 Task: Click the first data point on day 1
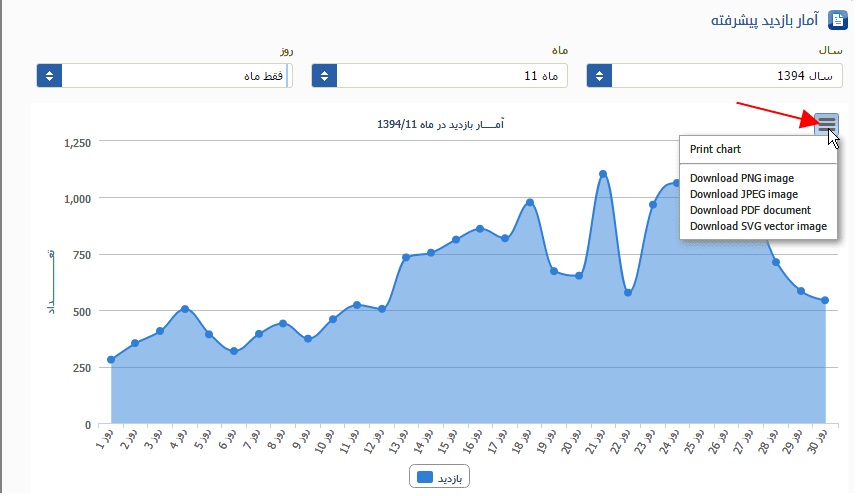click(x=111, y=360)
